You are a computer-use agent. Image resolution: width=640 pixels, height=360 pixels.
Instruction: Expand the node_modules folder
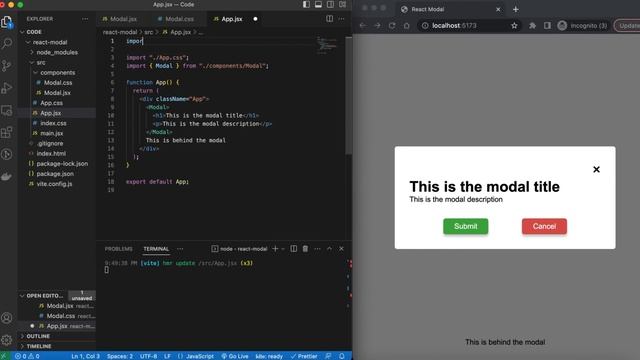(x=57, y=52)
